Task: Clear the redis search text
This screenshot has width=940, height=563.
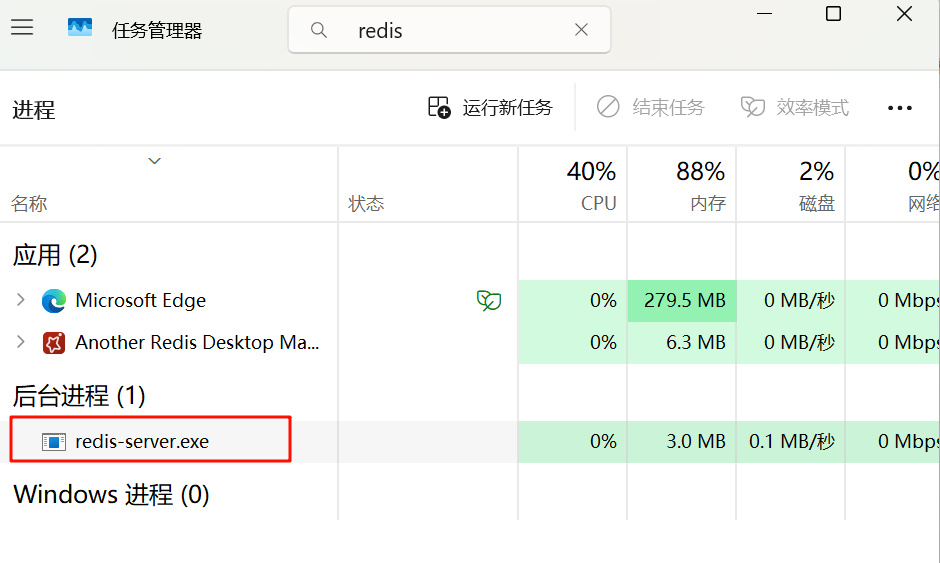Action: click(x=581, y=29)
